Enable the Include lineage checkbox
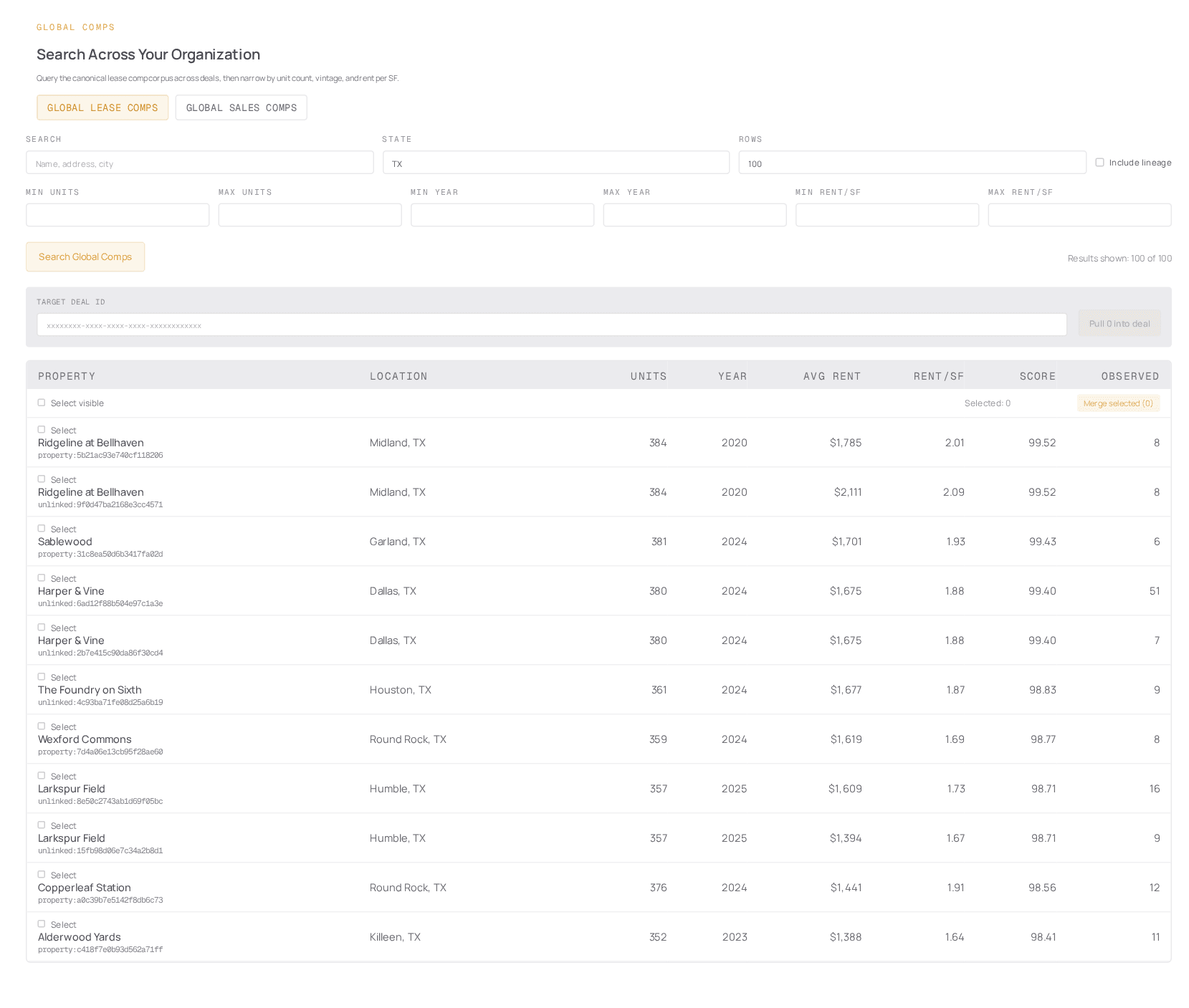Screen dimensions: 1189x1008 [x=1099, y=163]
